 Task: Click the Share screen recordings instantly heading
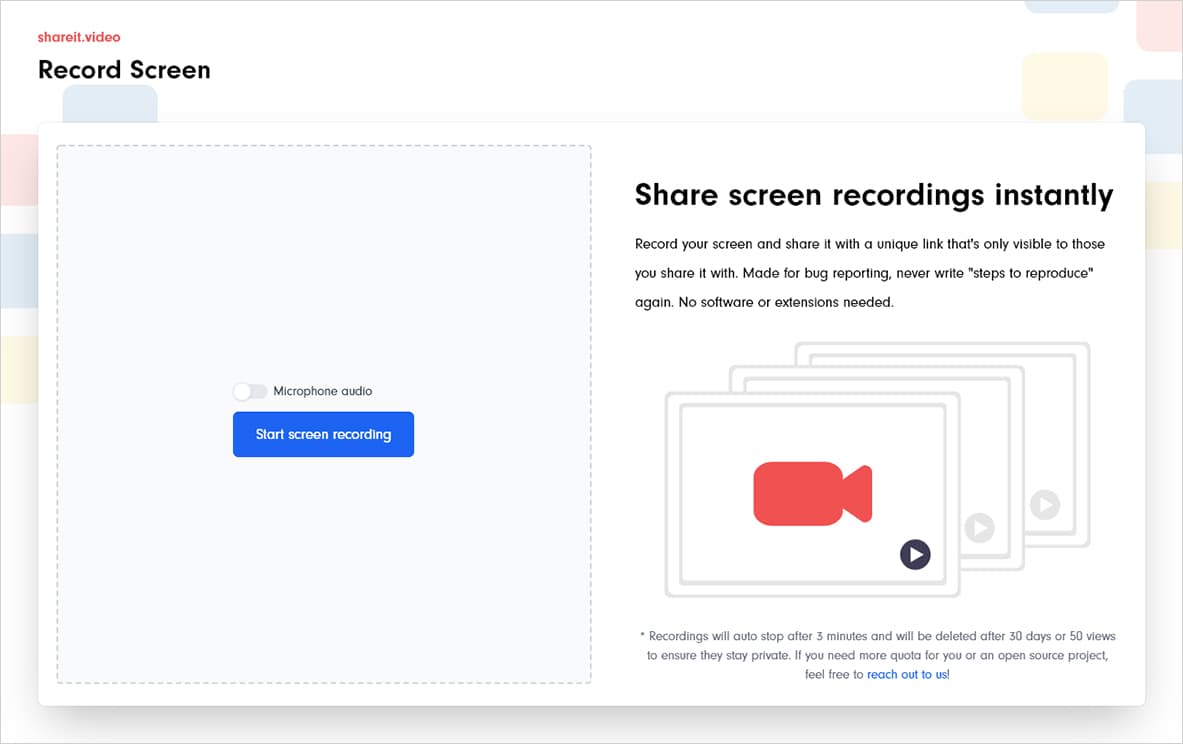(x=874, y=195)
